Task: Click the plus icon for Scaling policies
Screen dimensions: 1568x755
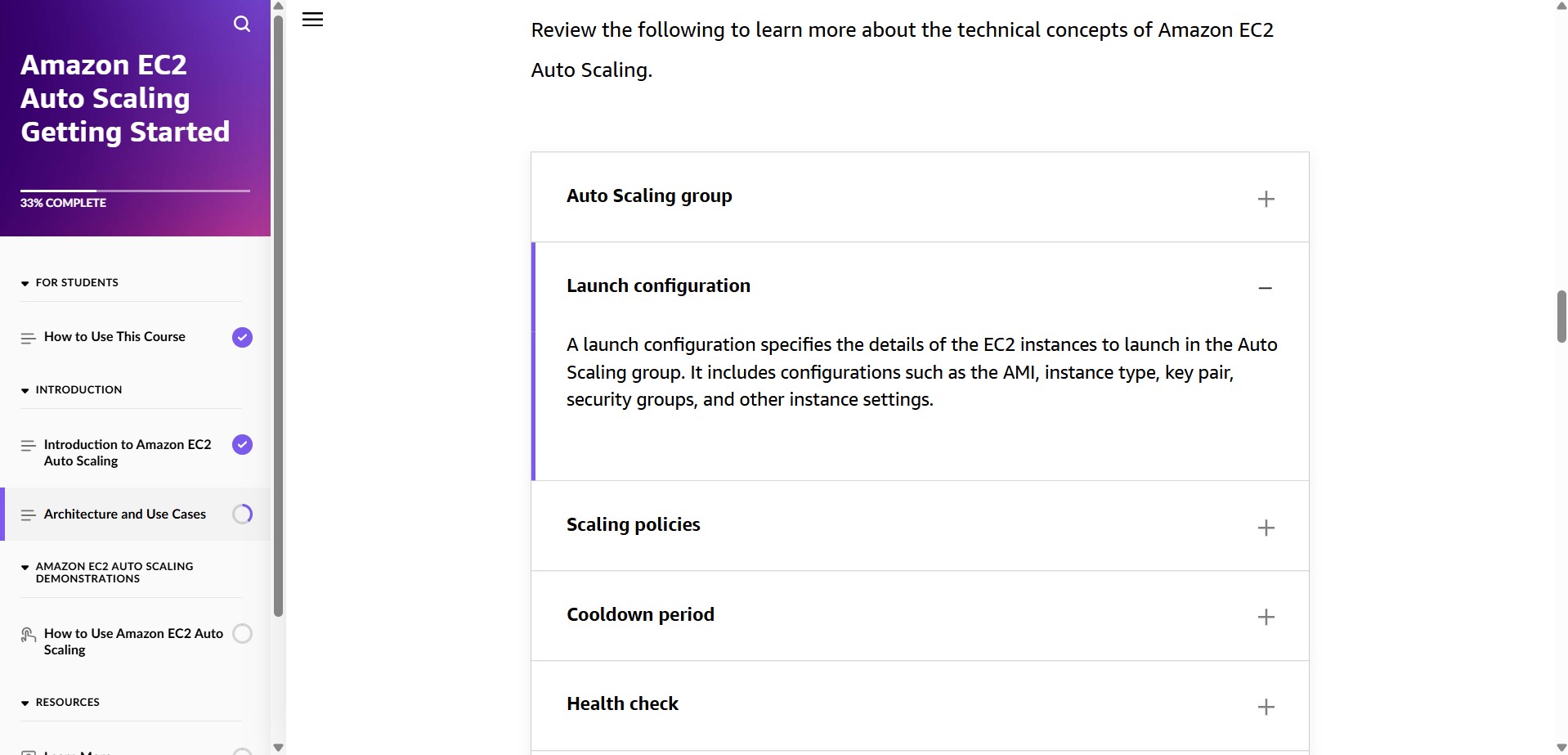Action: point(1266,528)
